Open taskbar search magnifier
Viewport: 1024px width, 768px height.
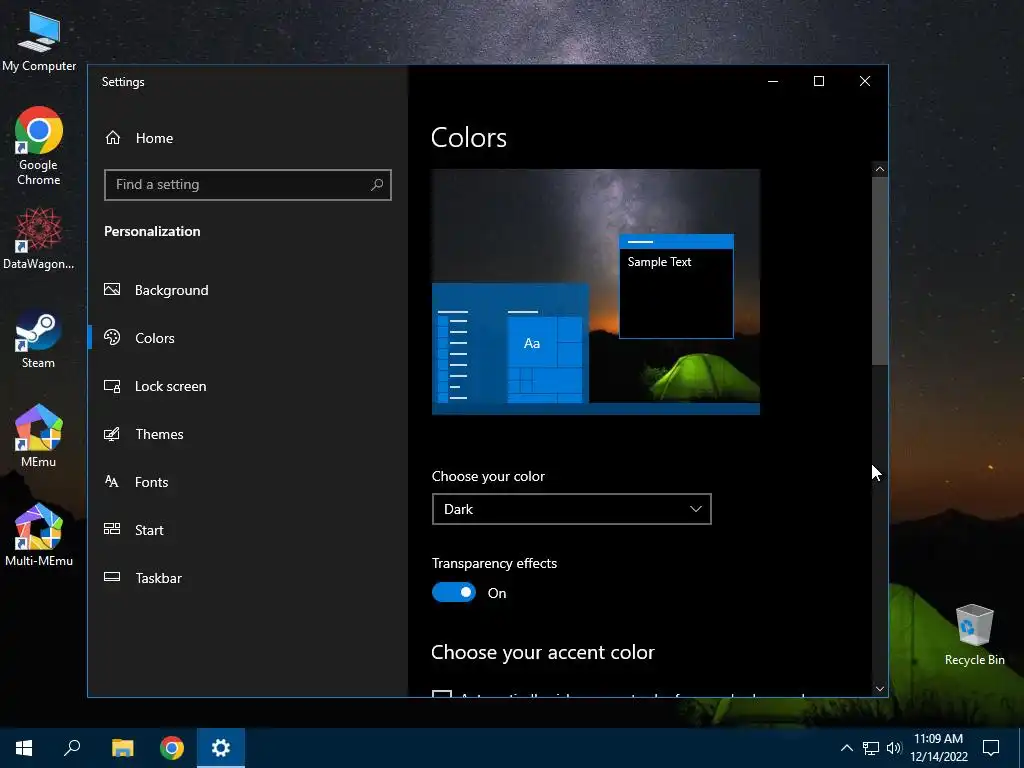pyautogui.click(x=72, y=748)
